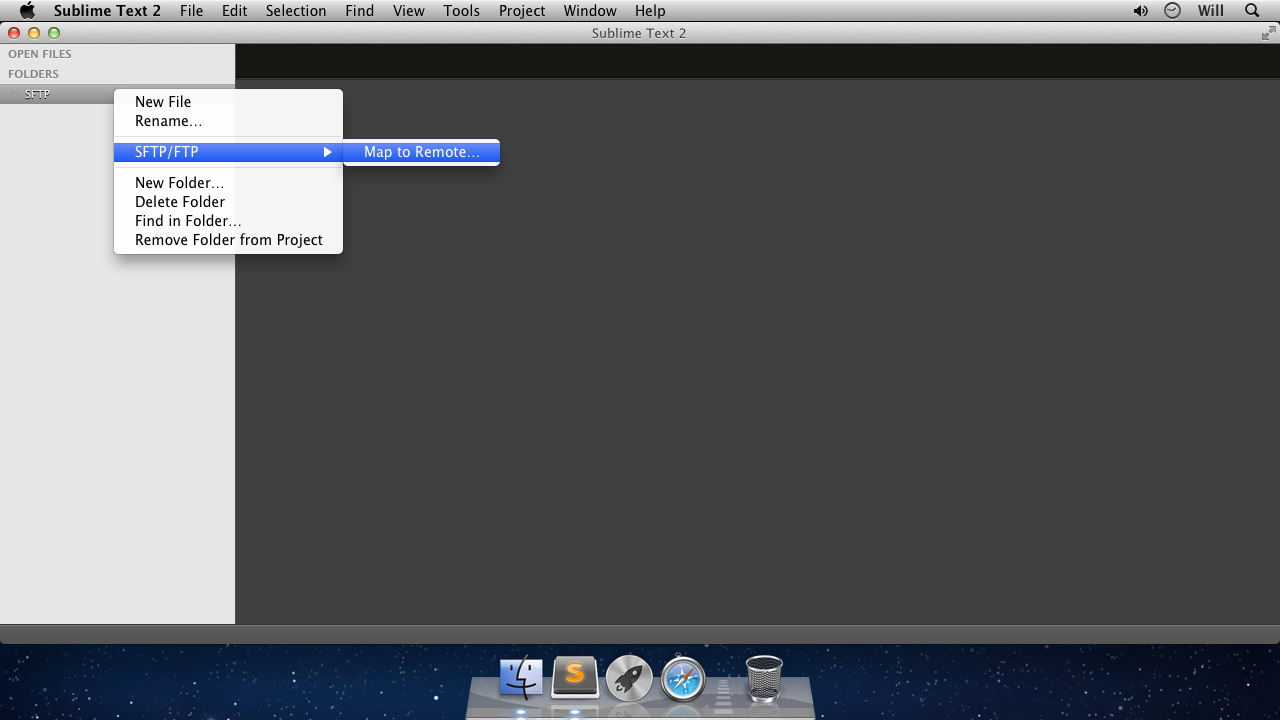Open the Will user menu
This screenshot has height=720, width=1280.
(1210, 11)
